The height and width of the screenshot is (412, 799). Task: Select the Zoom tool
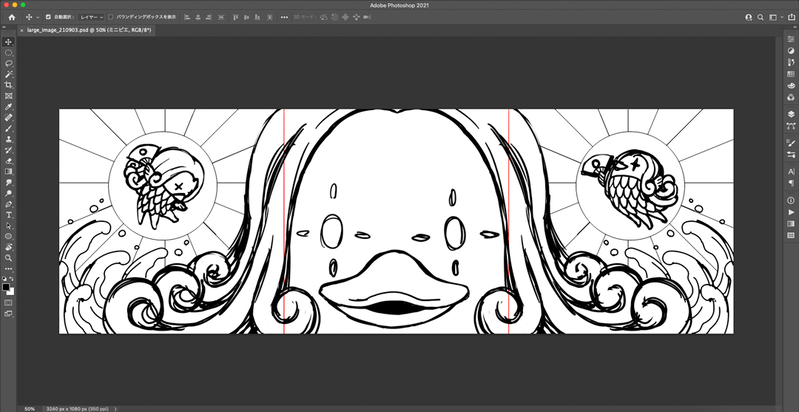[8, 257]
